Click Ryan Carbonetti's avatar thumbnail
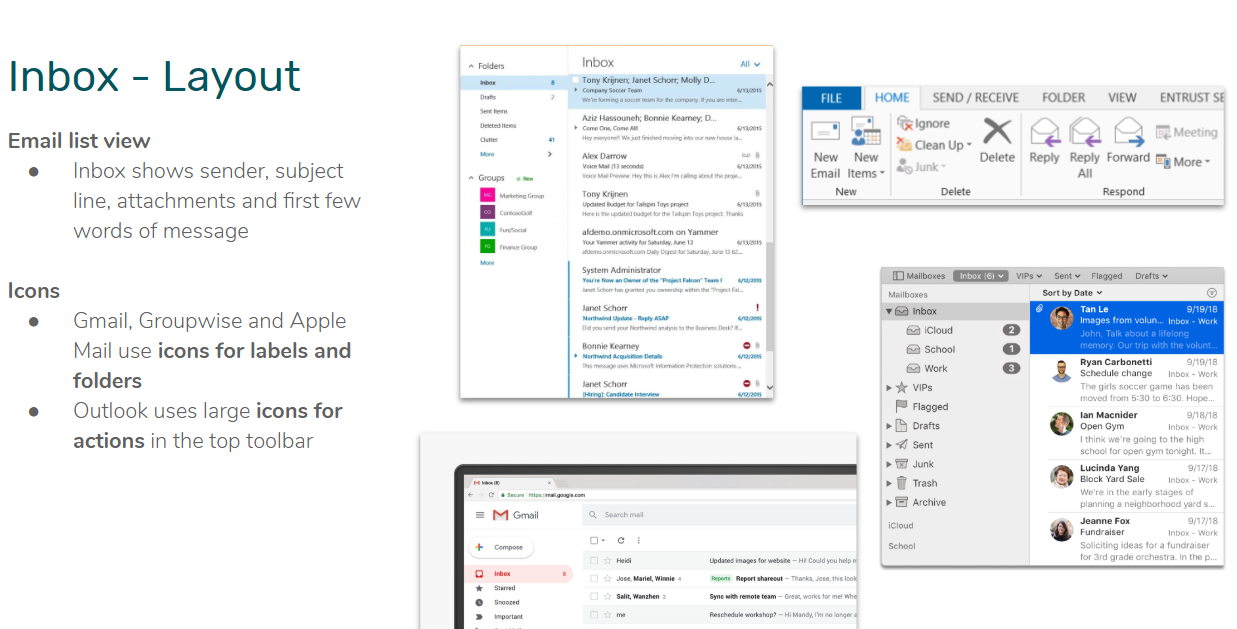1237x629 pixels. coord(1061,371)
